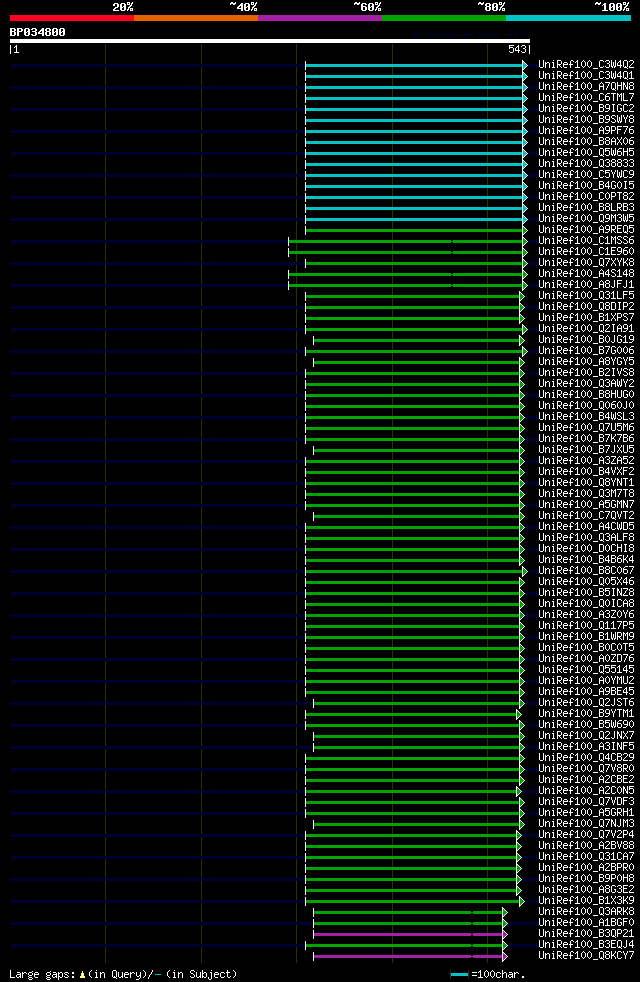Open the UniRef100_A8JFJ1 entry
Screen dimensions: 640x982
click(586, 285)
